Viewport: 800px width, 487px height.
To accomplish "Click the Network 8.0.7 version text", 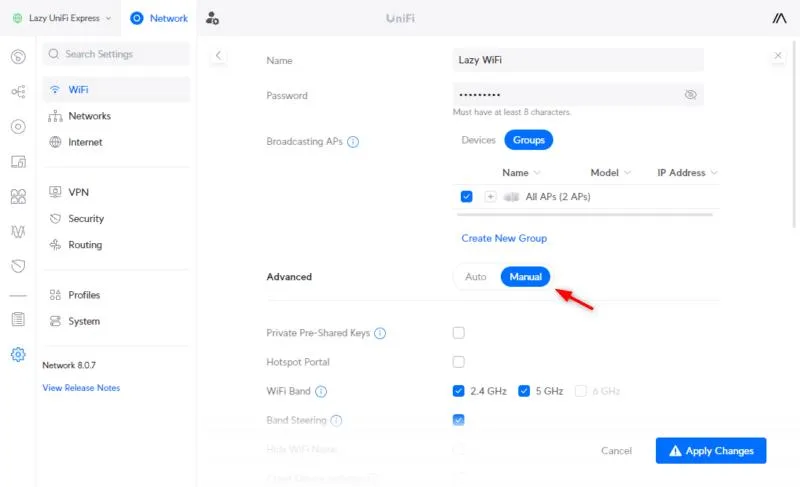I will click(69, 366).
